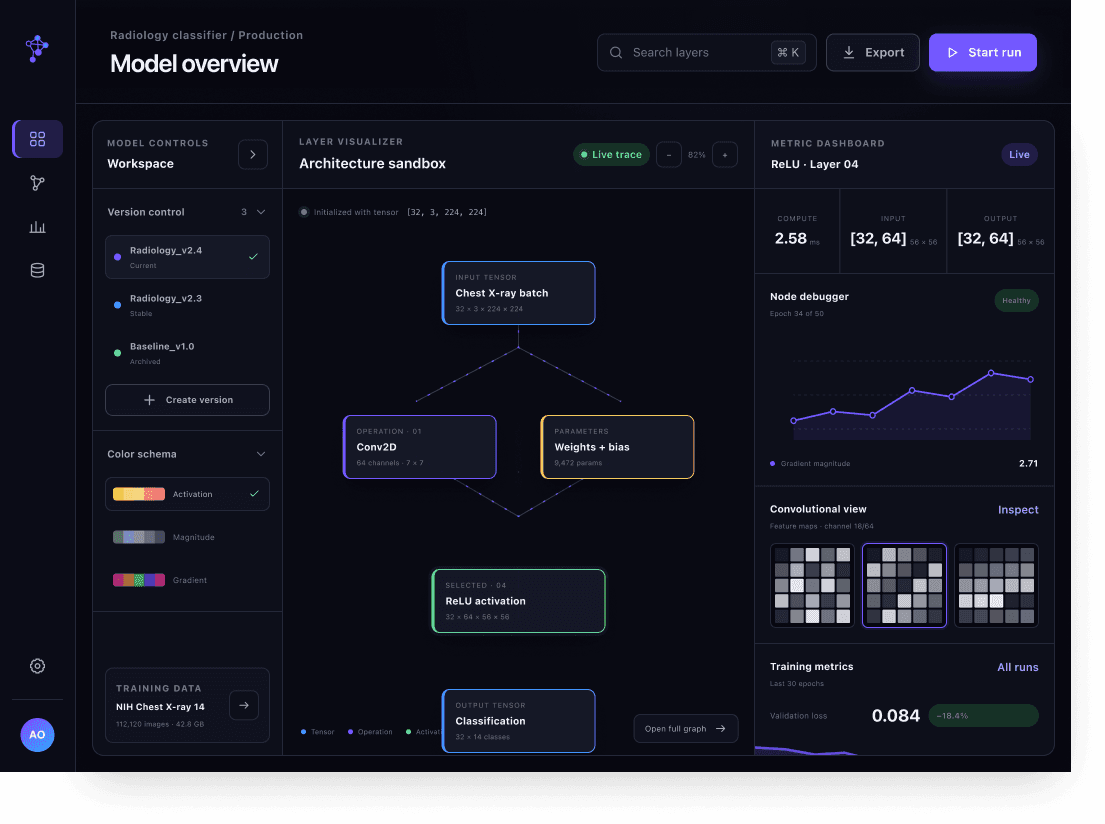Screen dimensions: 1105x824
Task: Click the Healthy status badge
Action: tap(1016, 300)
